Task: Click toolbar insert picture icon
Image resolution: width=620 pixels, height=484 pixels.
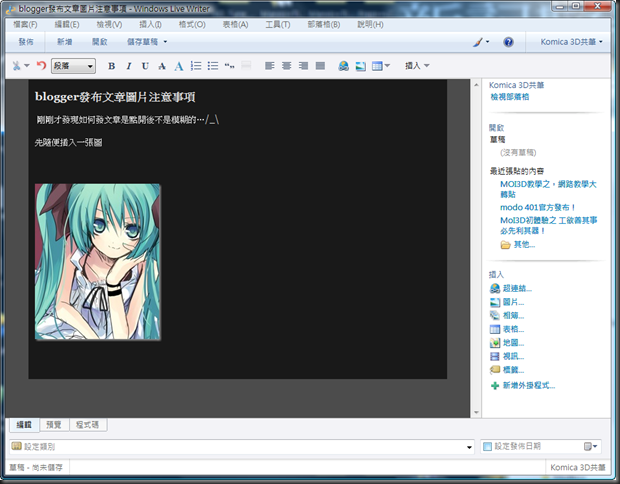Action: pos(360,66)
